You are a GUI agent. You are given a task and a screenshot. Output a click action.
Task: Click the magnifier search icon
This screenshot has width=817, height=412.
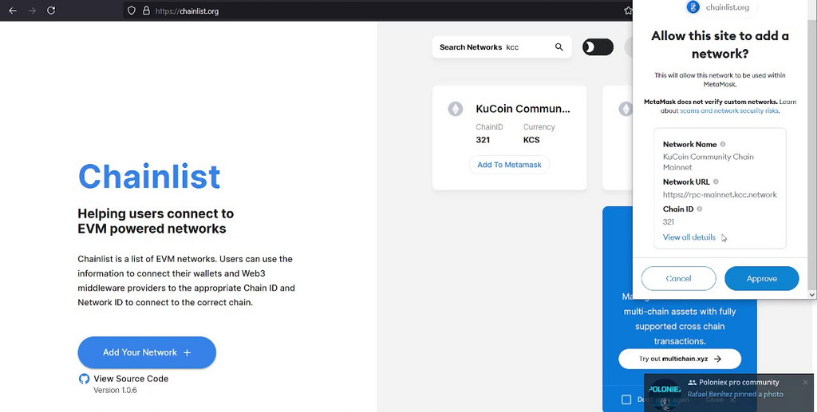tap(559, 47)
